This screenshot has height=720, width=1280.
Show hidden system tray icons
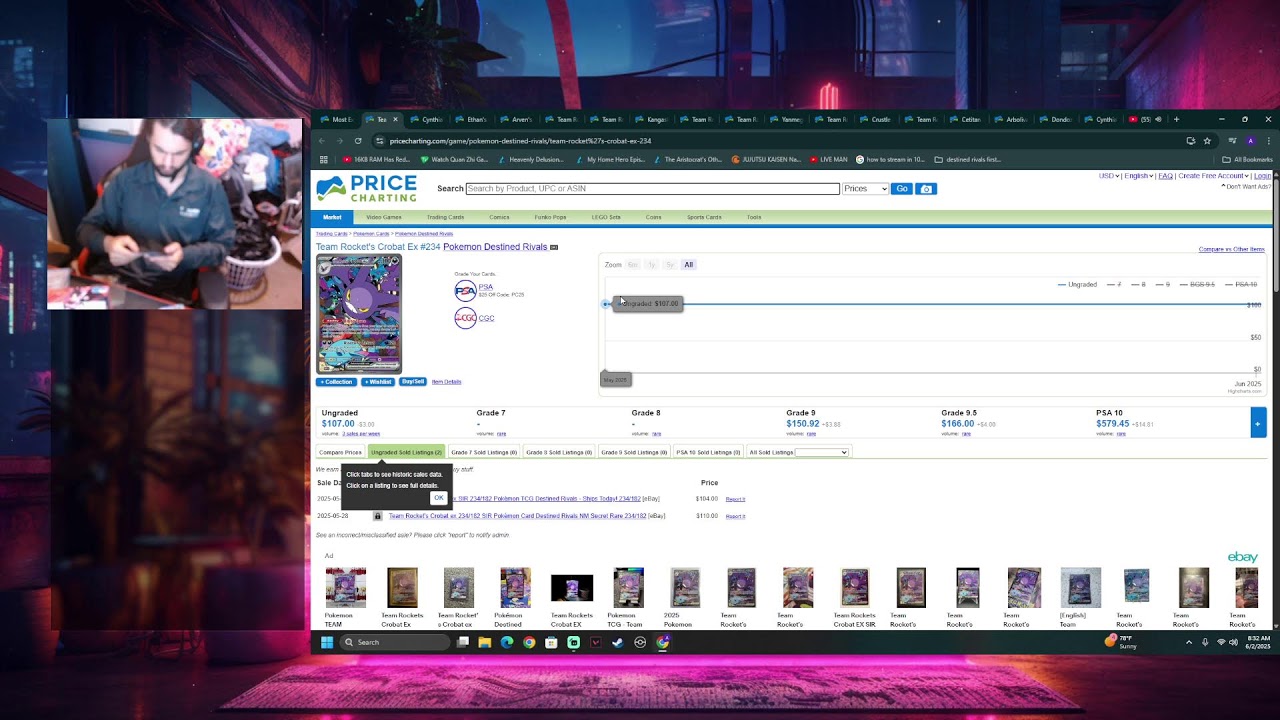(x=1189, y=642)
